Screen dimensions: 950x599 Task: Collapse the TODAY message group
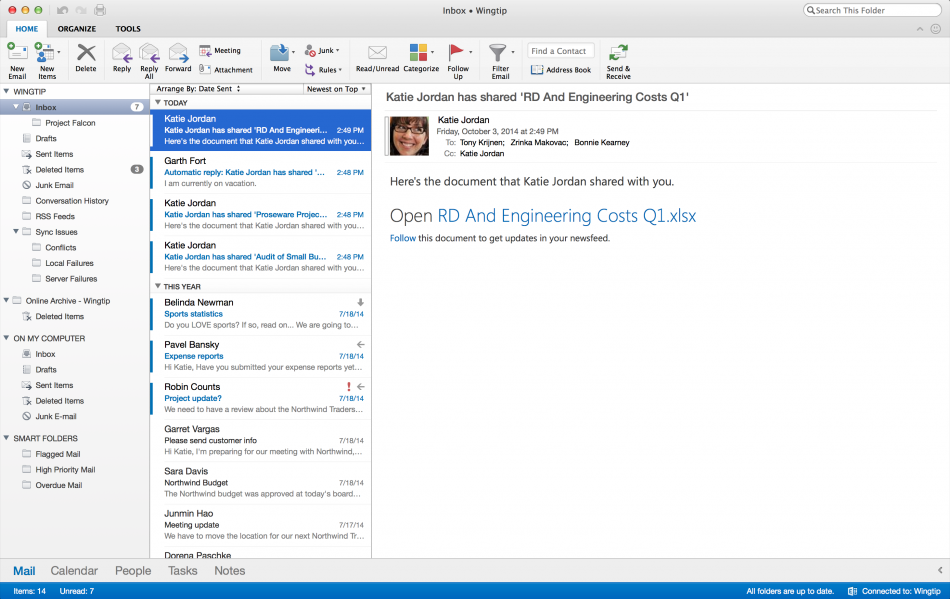click(158, 103)
